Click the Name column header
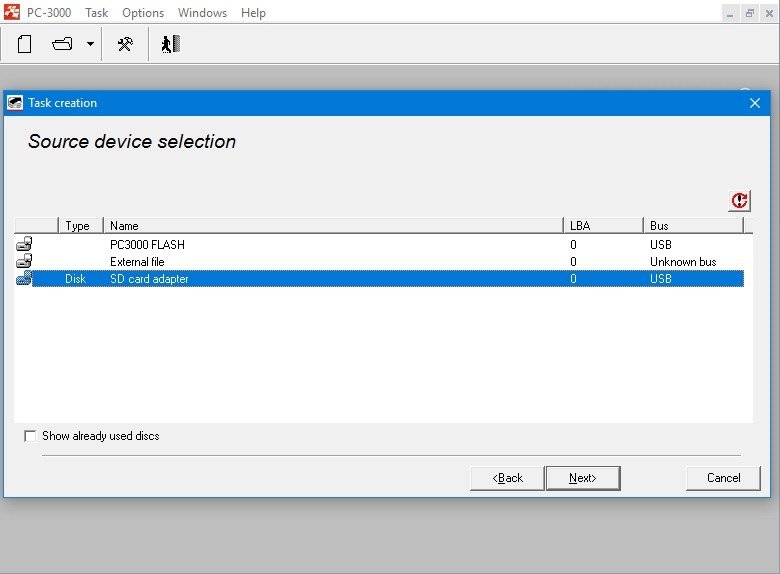This screenshot has width=780, height=574. point(333,225)
